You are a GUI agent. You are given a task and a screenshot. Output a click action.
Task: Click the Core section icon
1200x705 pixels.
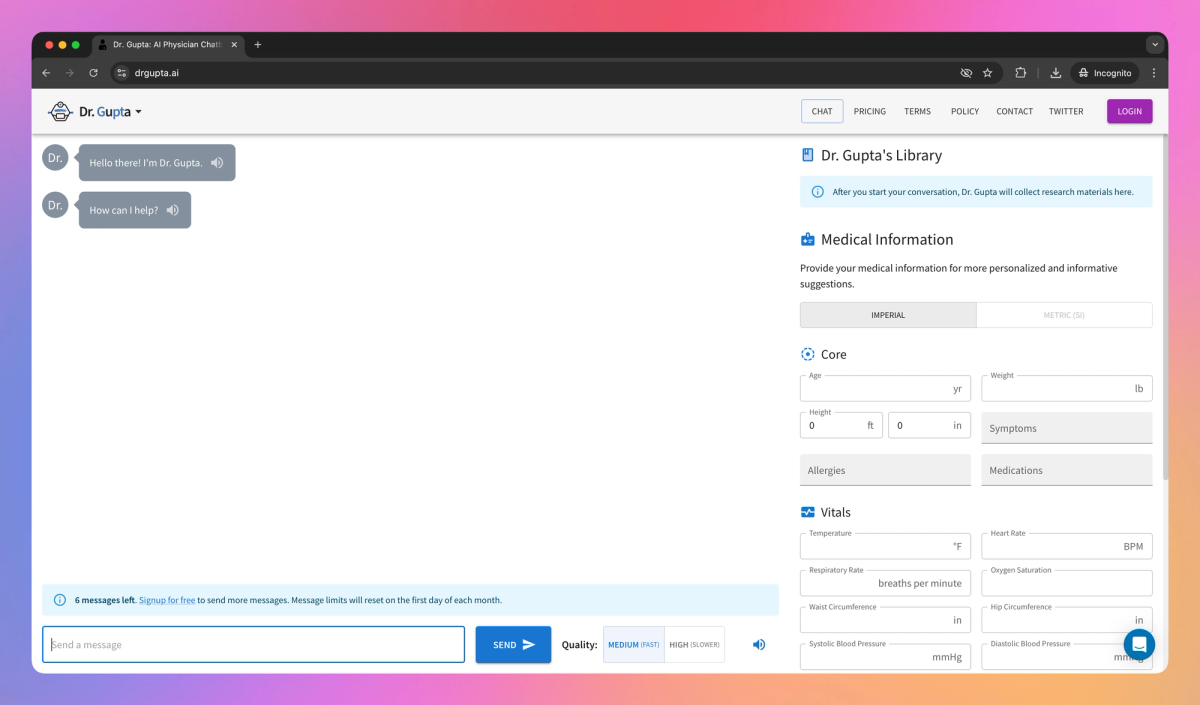tap(808, 354)
